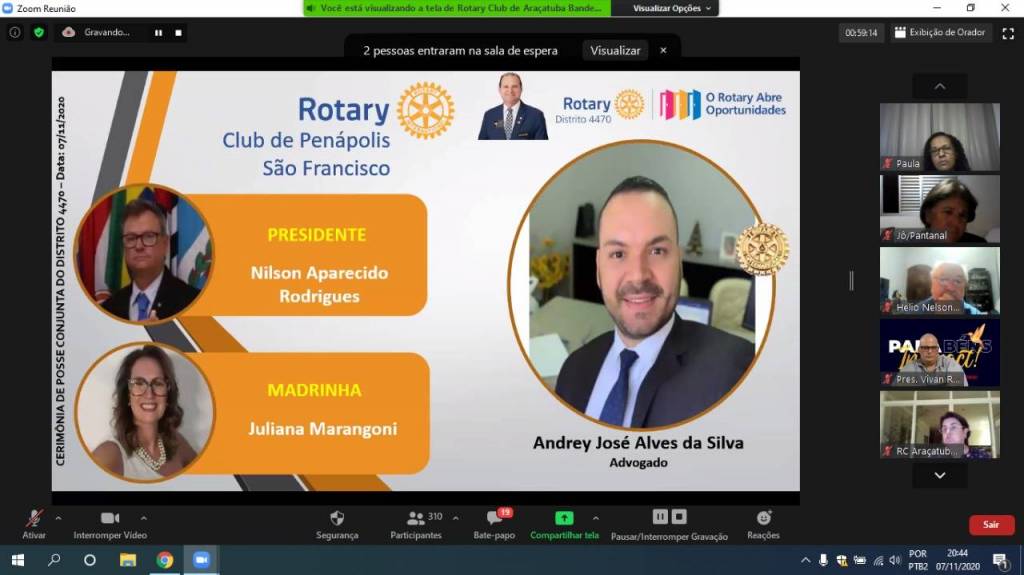The height and width of the screenshot is (575, 1024).
Task: Unmute microphone with the Ativar icon
Action: (x=34, y=519)
